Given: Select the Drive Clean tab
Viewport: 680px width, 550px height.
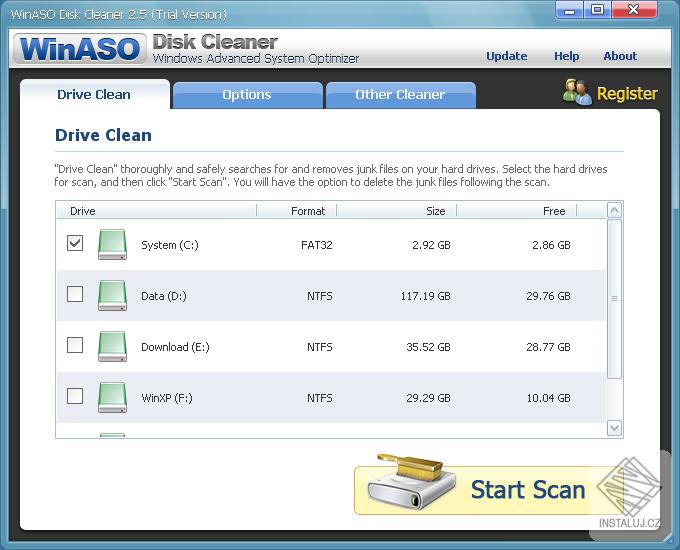Looking at the screenshot, I should pyautogui.click(x=94, y=95).
